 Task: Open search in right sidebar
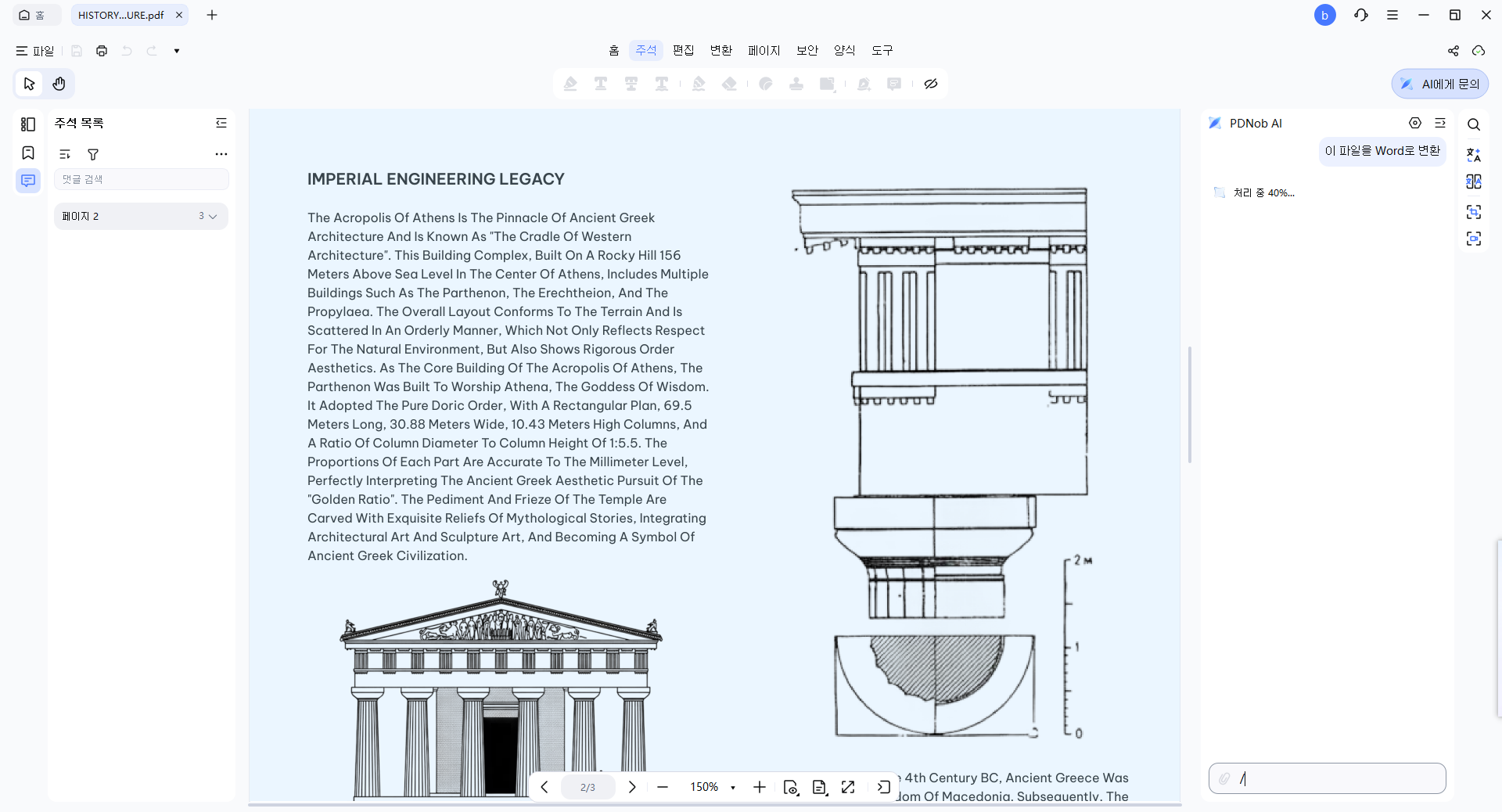click(x=1474, y=124)
